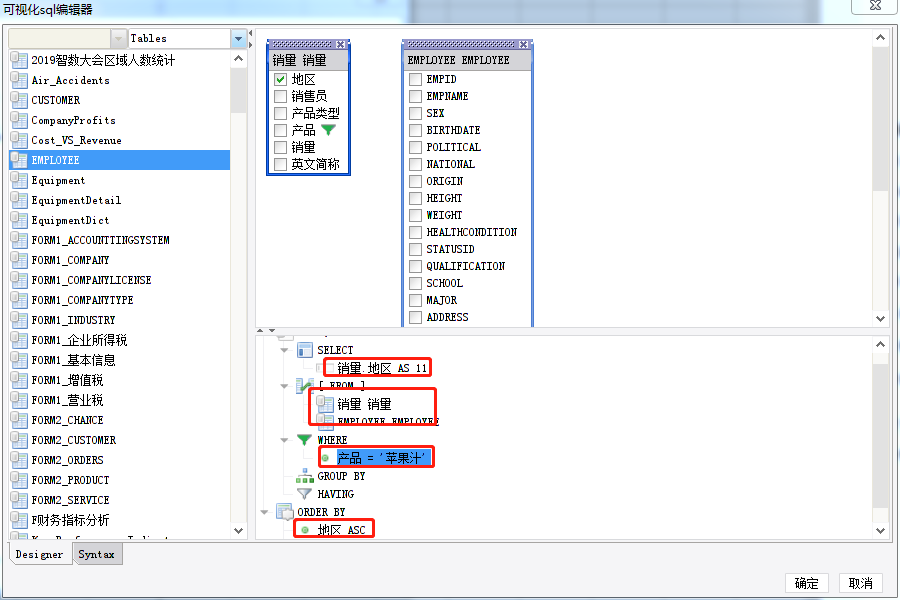
Task: Click the table icon beside CUSTOMER
Action: click(x=19, y=100)
